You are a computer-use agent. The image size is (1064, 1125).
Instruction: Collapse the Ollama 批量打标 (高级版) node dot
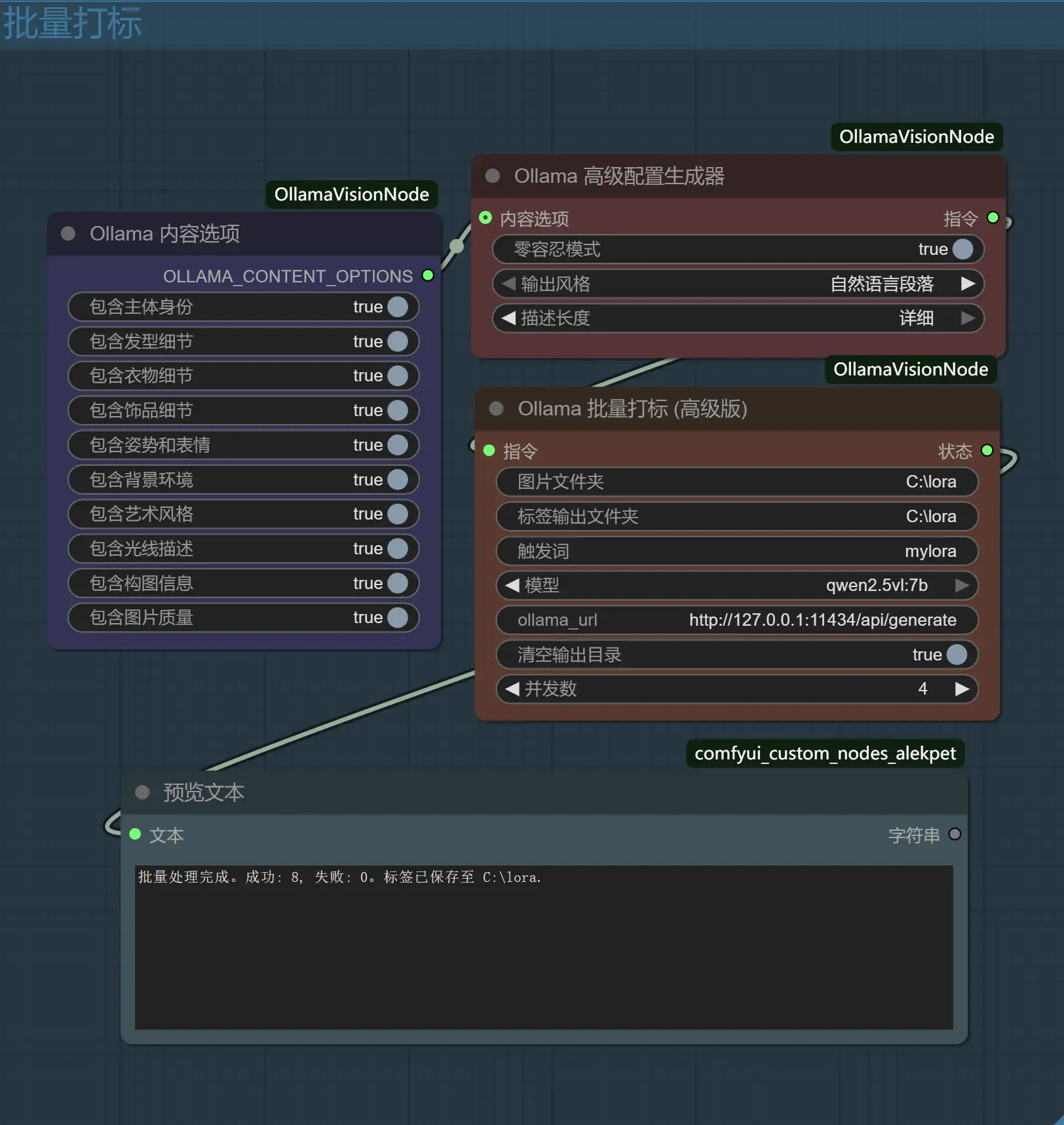click(x=497, y=409)
